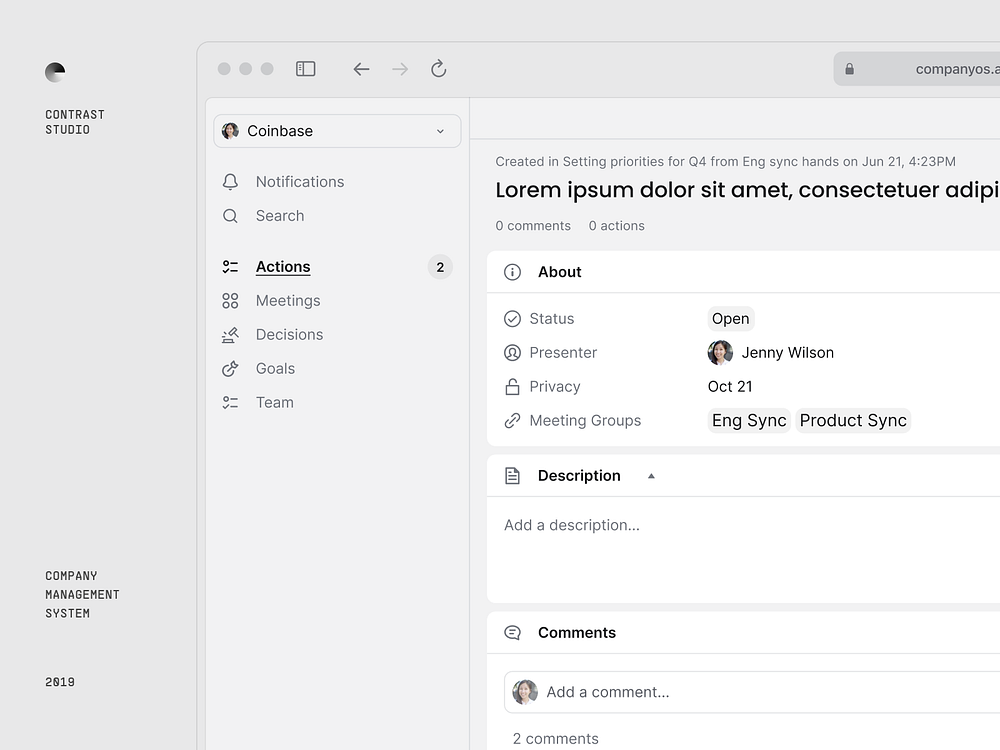Open the Coinbase workspace dropdown
Screen dimensions: 1000x750
point(336,131)
